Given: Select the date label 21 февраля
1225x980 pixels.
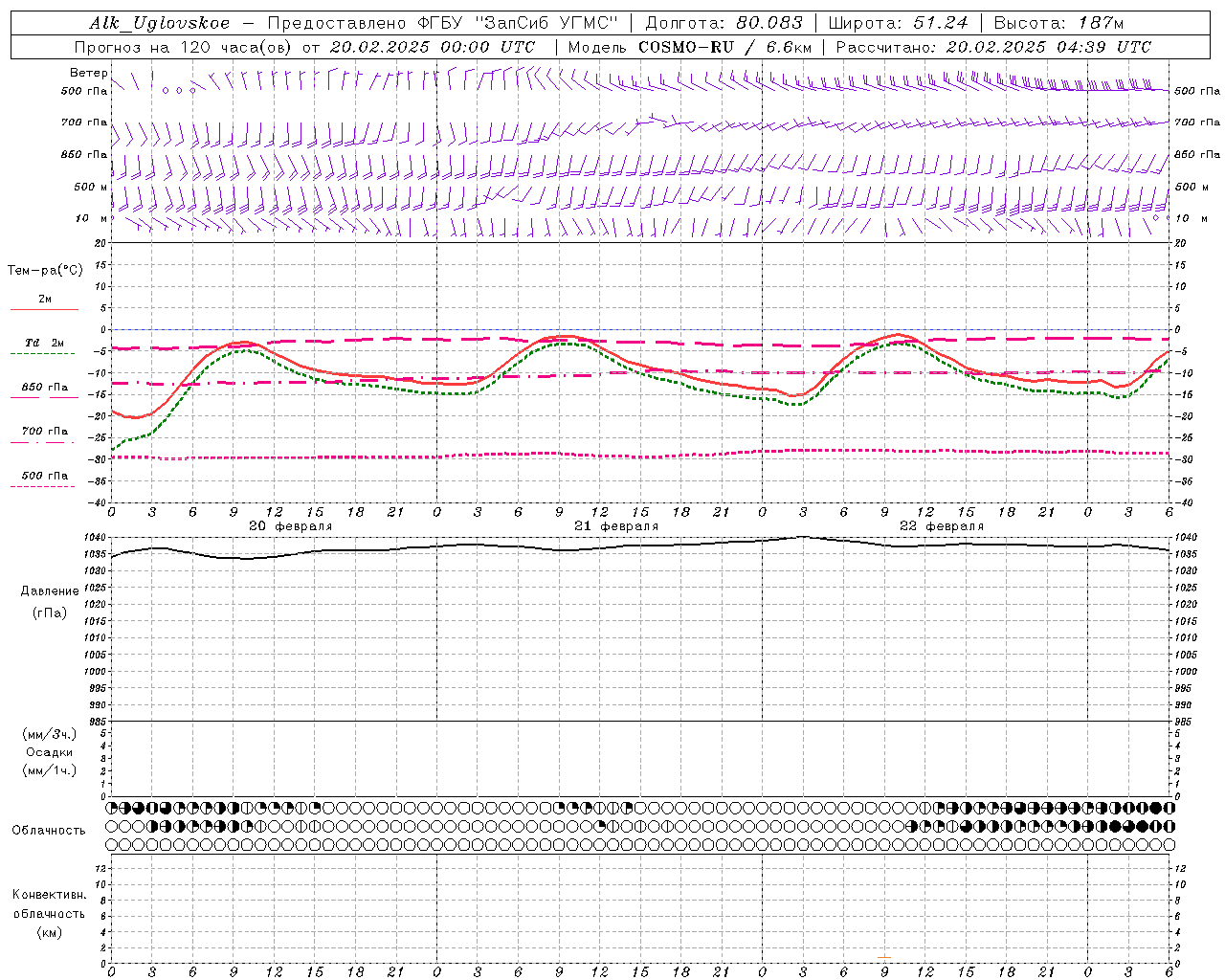Looking at the screenshot, I should 616,526.
